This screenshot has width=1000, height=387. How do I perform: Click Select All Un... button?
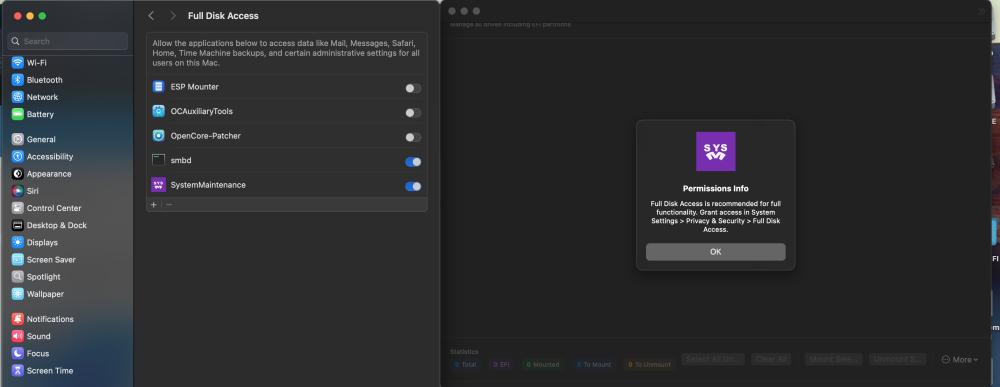713,359
